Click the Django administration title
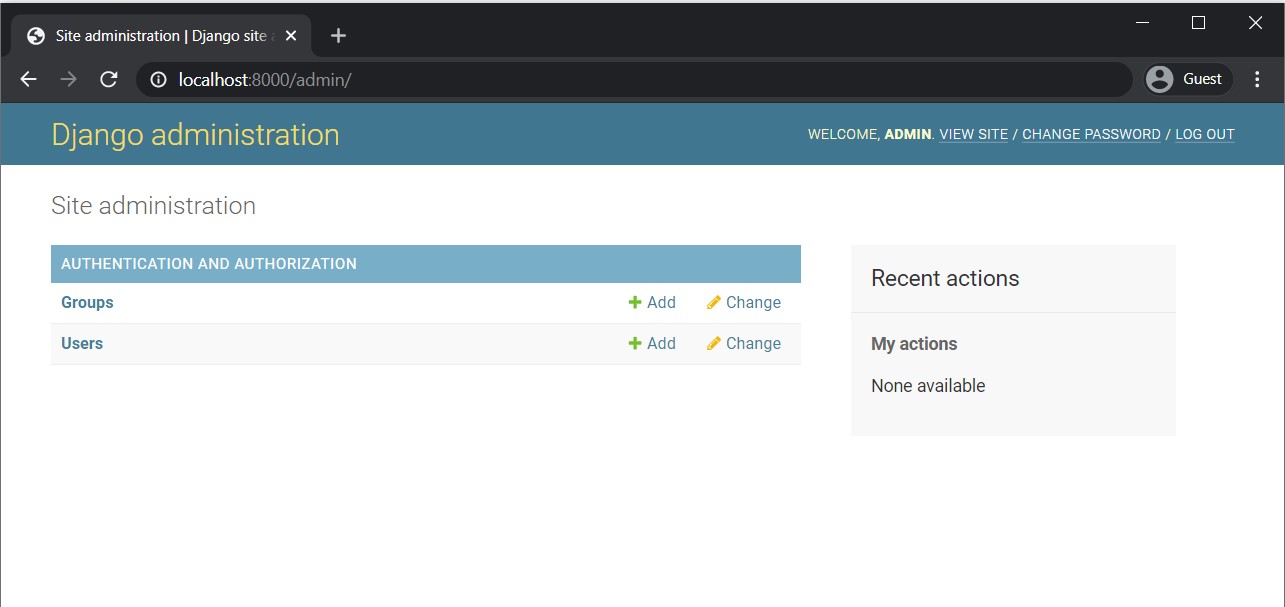 coord(195,135)
